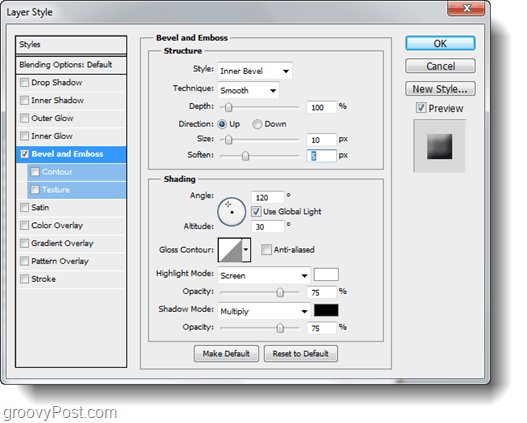Open the Highlight Mode dropdown showing Screen
The height and width of the screenshot is (423, 527).
(264, 276)
